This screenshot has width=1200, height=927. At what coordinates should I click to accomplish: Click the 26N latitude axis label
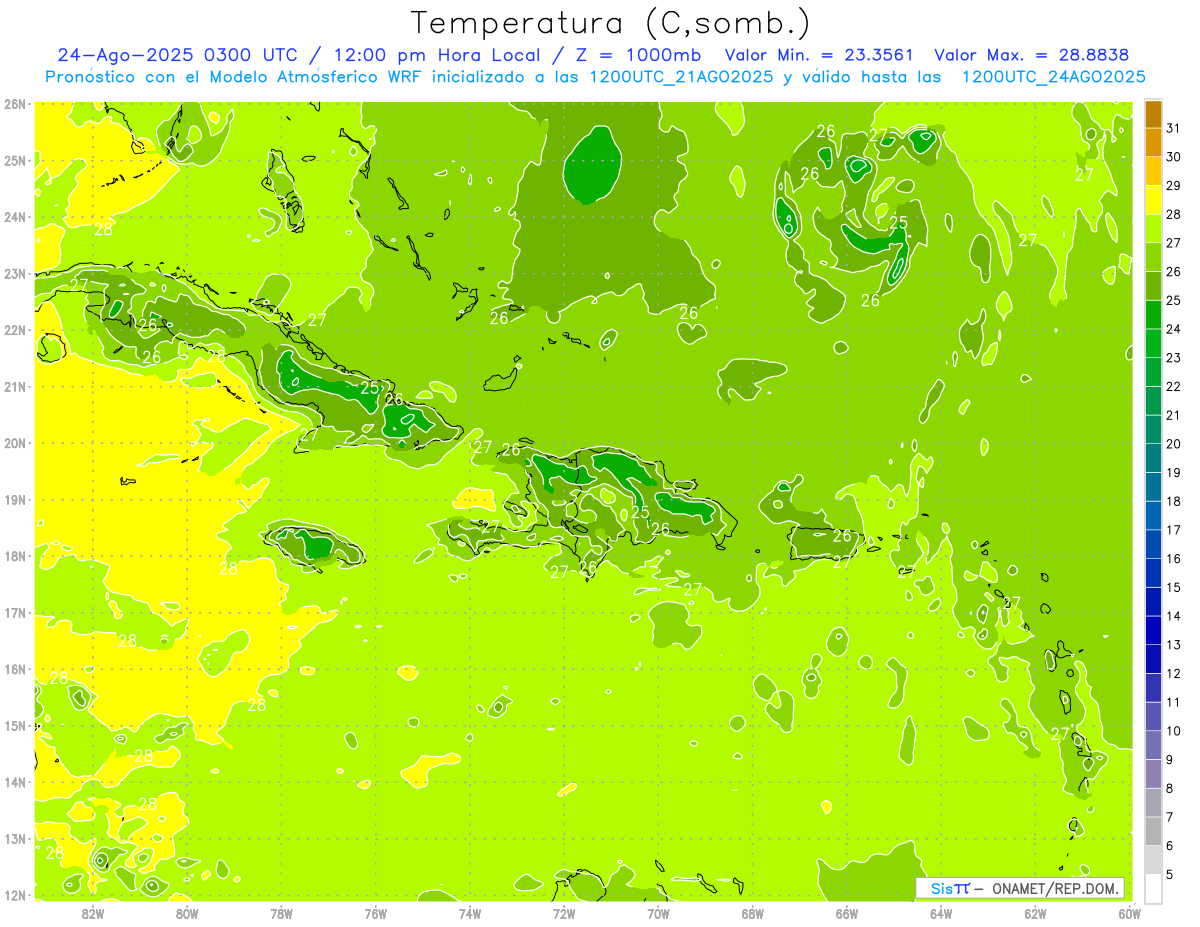[15, 104]
